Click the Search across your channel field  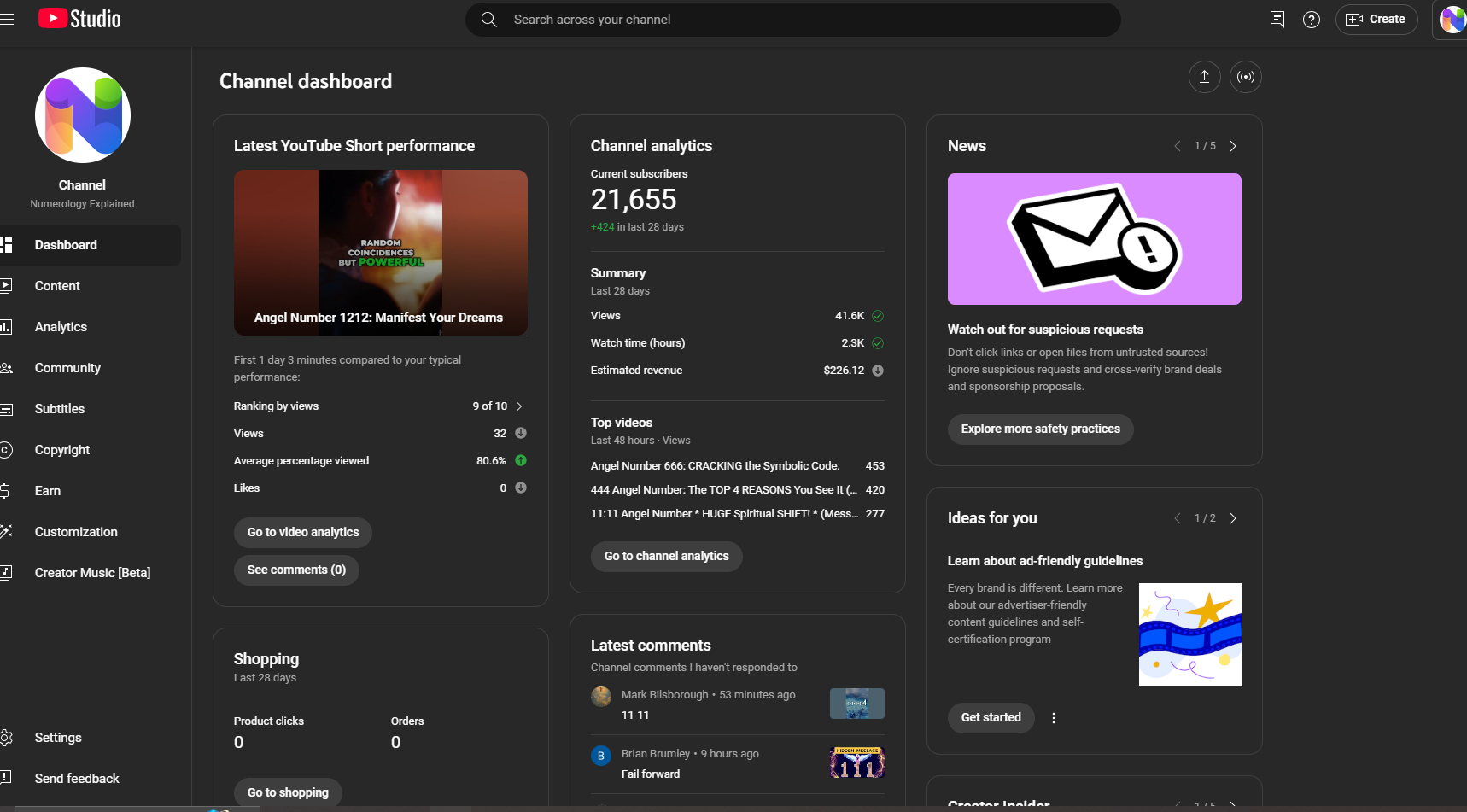point(792,19)
